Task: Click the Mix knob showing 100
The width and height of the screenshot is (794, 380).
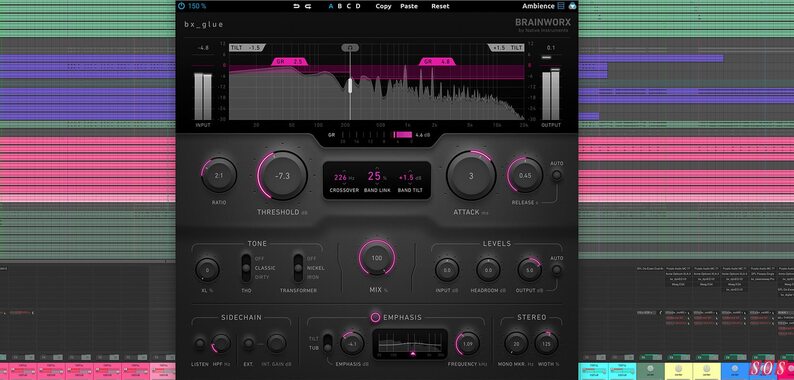Action: [377, 258]
